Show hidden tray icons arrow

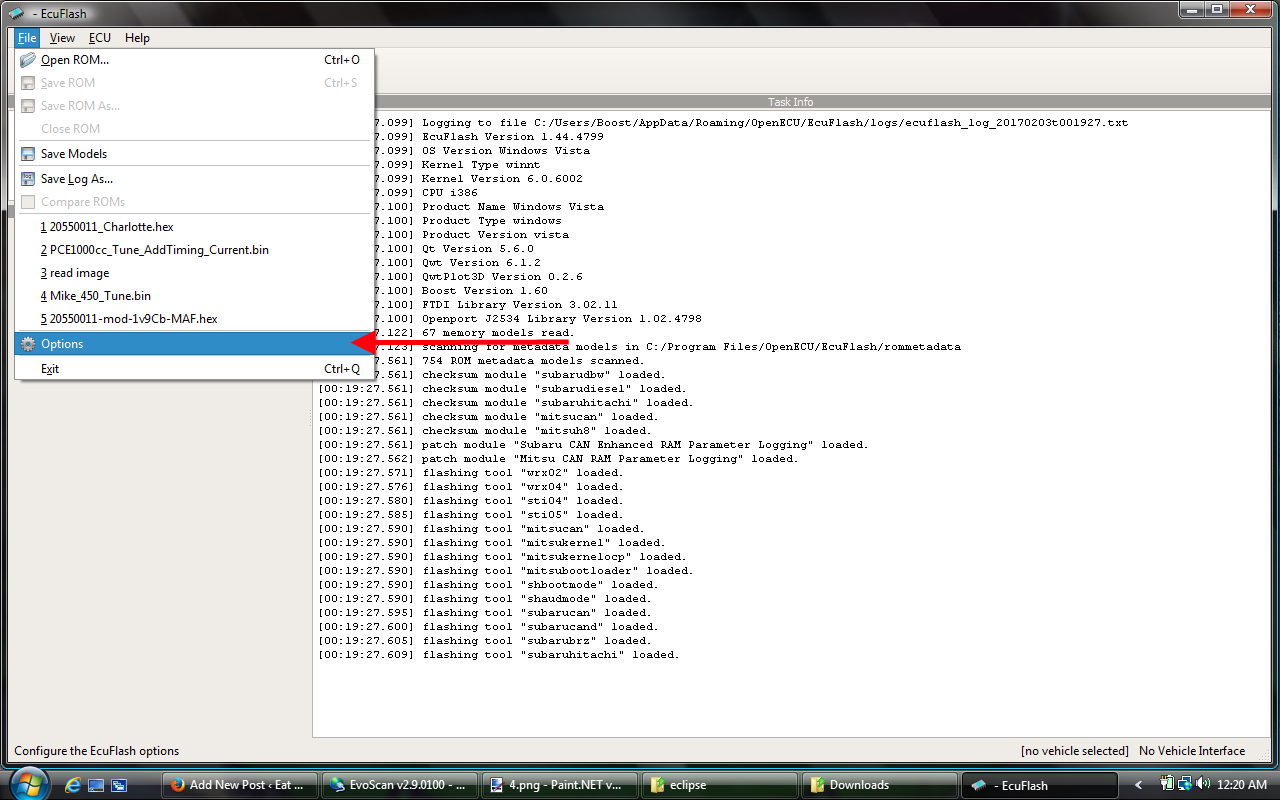[x=1139, y=785]
